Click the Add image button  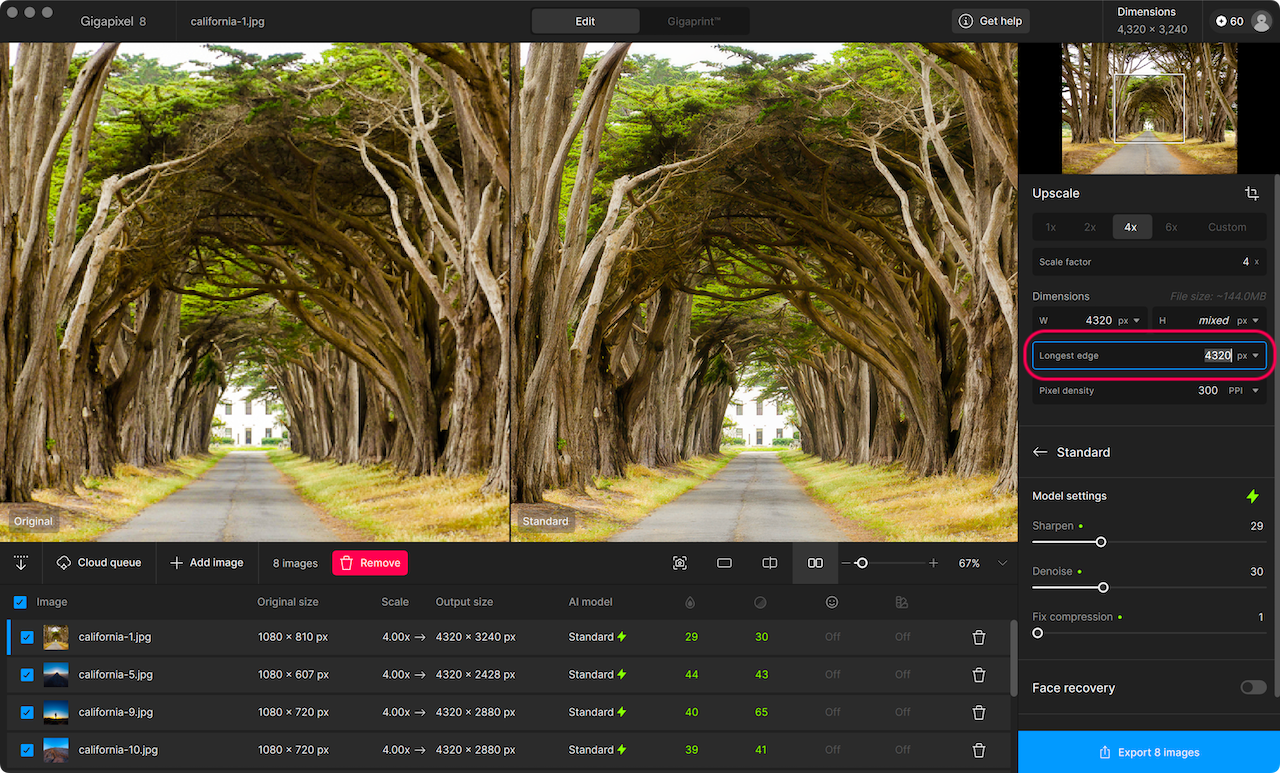[x=207, y=563]
